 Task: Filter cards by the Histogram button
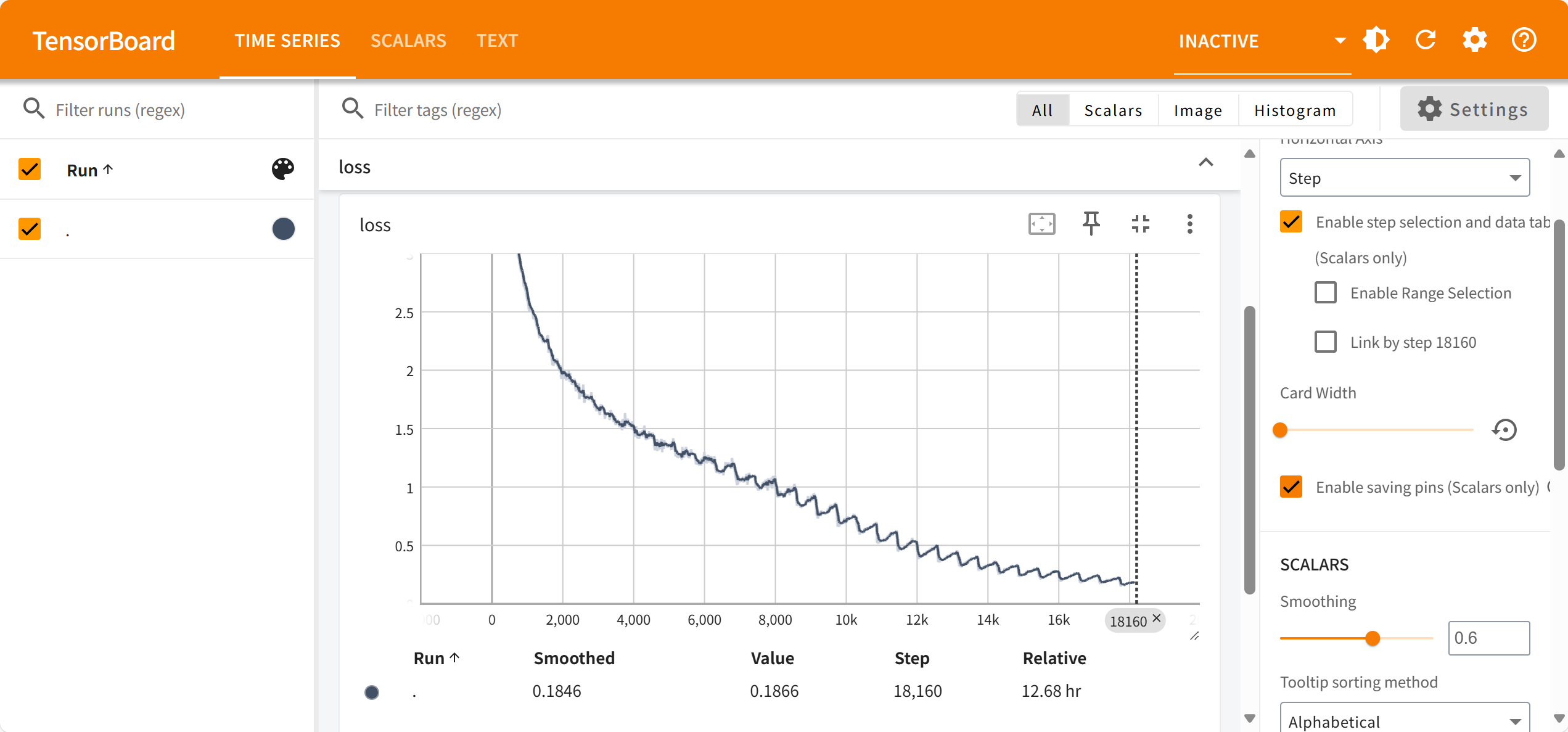[1295, 110]
